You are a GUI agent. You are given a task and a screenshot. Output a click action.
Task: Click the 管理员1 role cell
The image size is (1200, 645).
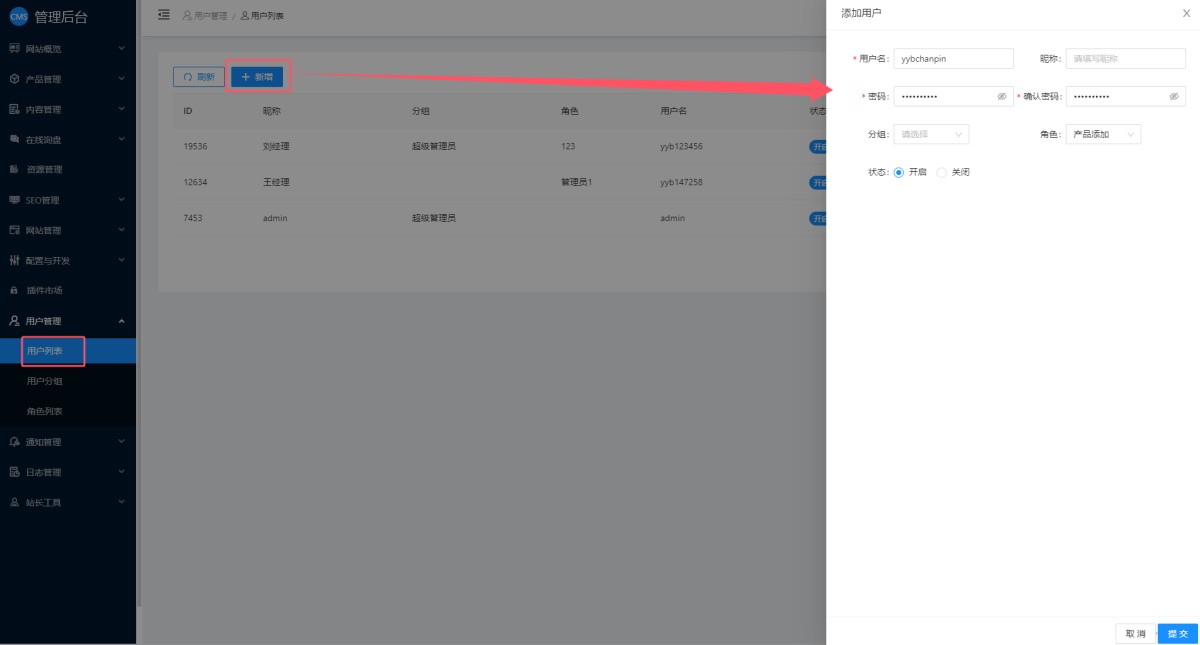[577, 182]
